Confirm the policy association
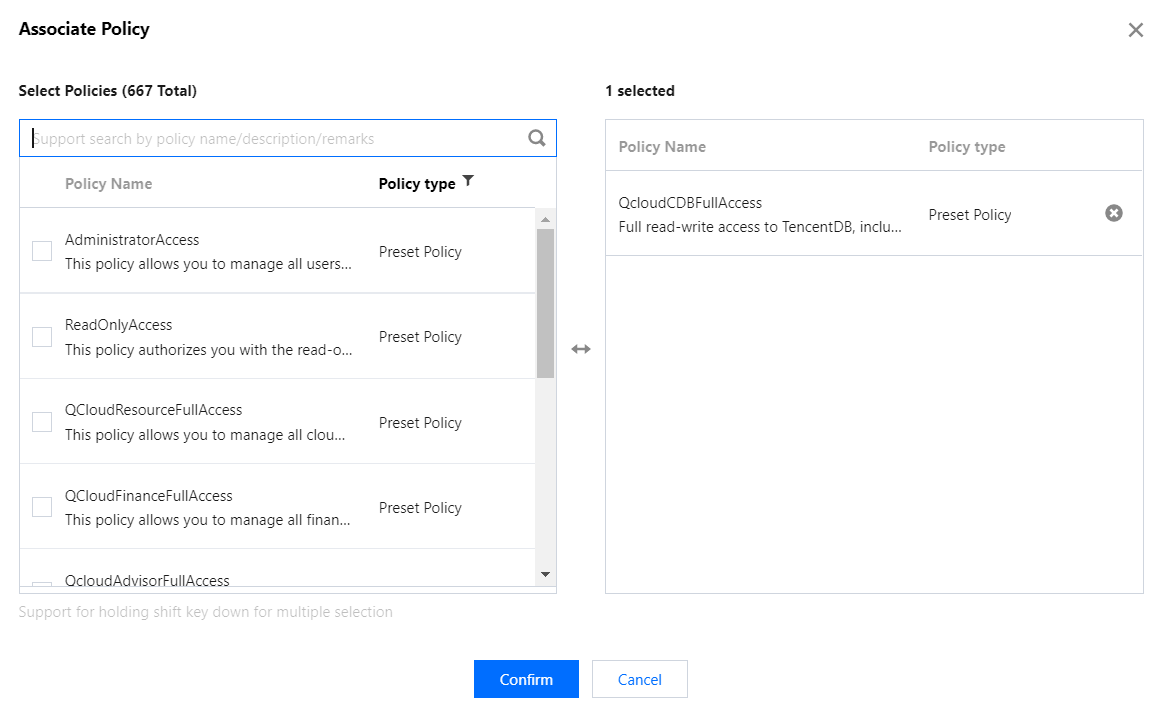This screenshot has height=714, width=1161. pos(526,679)
